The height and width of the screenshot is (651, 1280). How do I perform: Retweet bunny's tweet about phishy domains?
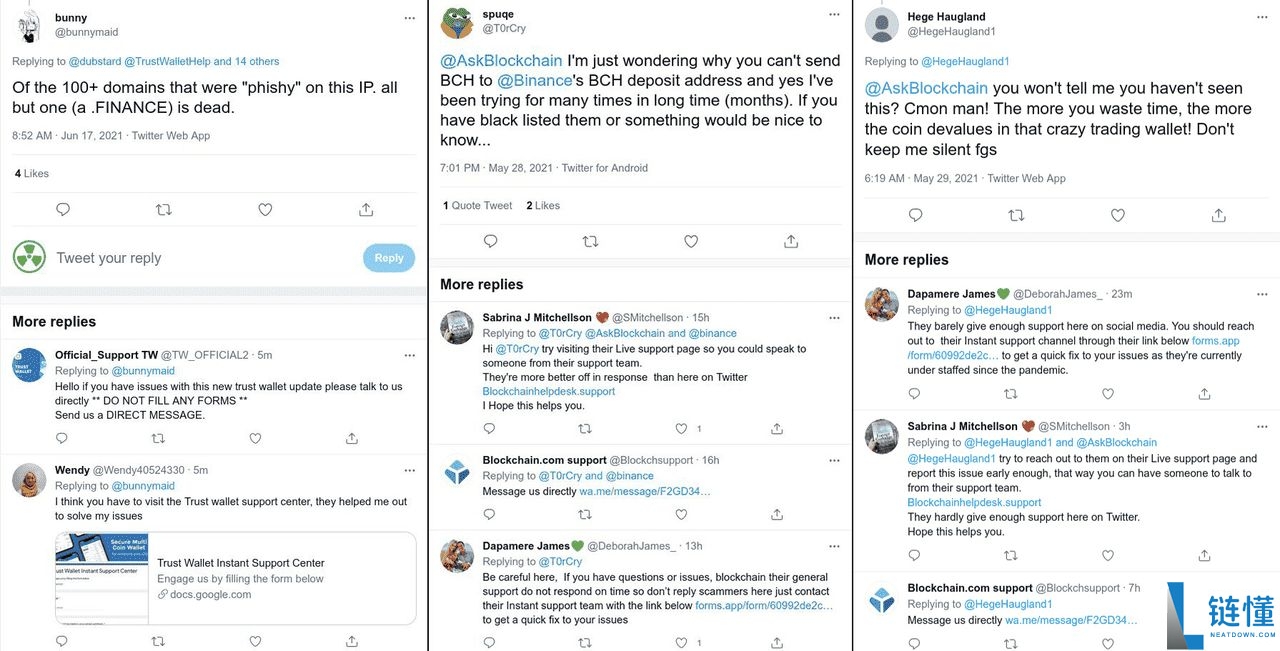tap(164, 210)
